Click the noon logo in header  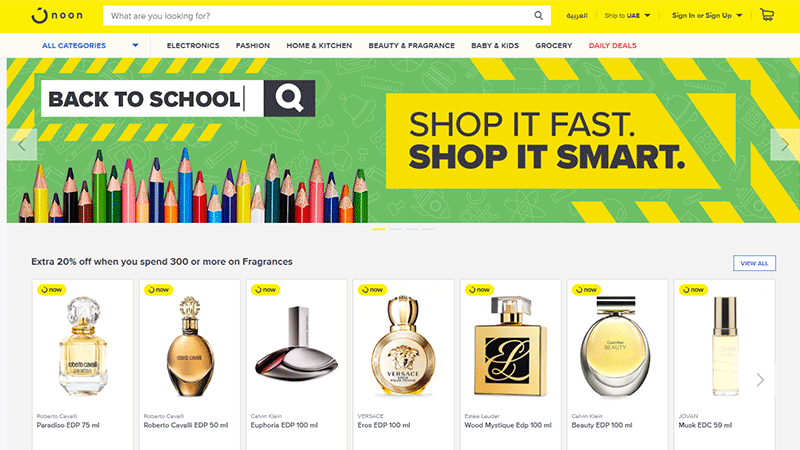click(57, 16)
